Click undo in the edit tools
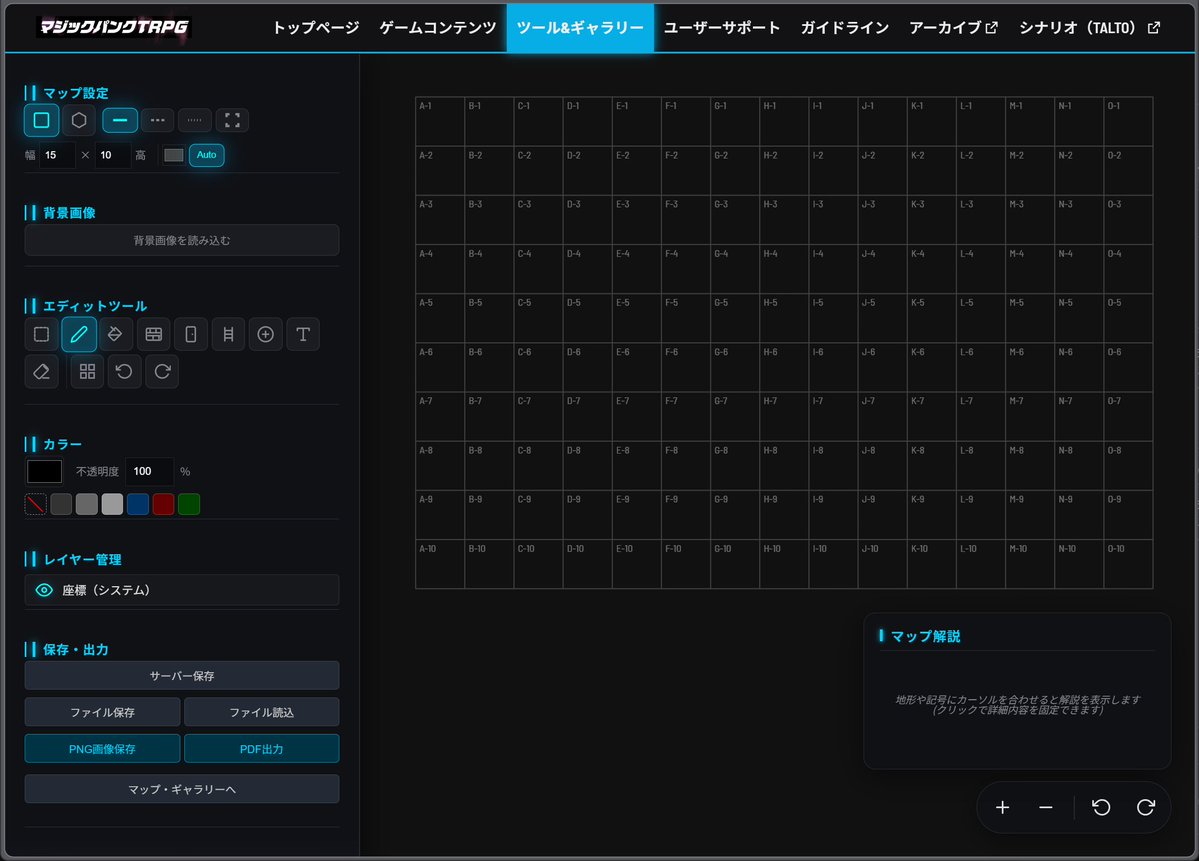The image size is (1199, 861). tap(124, 372)
